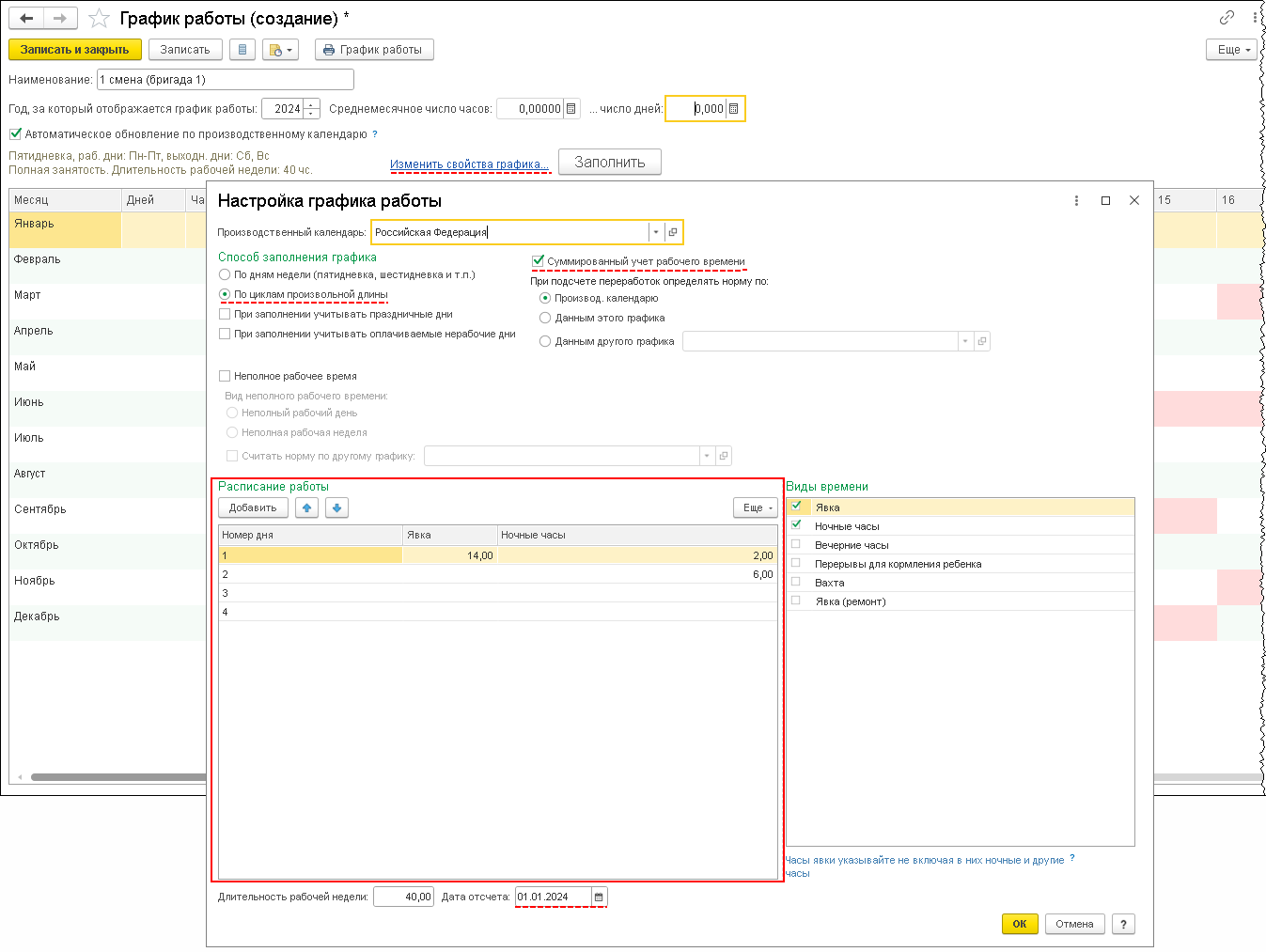Screen dimensions: 1266x952
Task: Select Данным этого графика option
Action: (x=545, y=318)
